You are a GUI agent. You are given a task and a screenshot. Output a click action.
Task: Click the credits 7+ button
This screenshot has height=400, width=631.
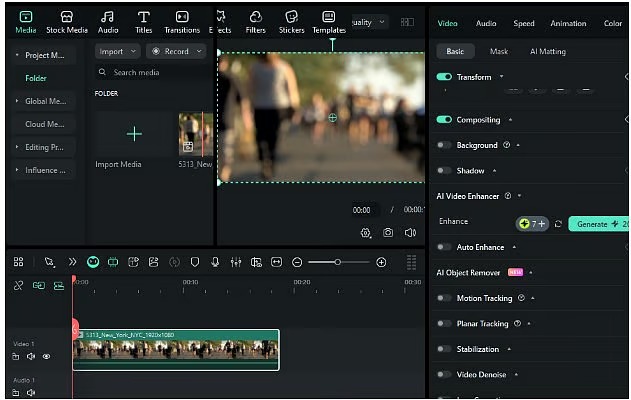click(532, 224)
